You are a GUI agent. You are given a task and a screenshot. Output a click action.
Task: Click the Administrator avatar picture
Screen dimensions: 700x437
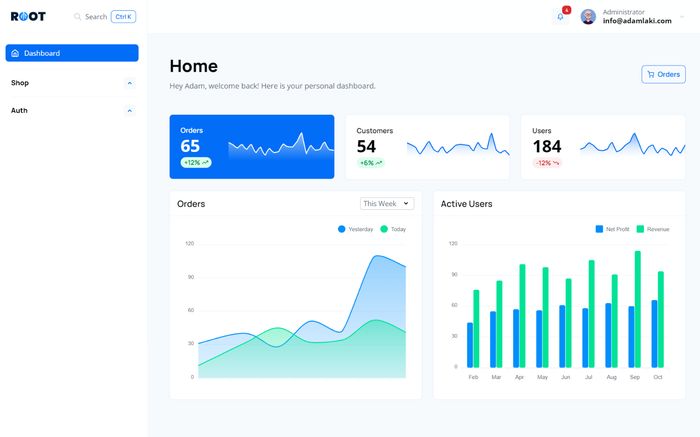(x=588, y=17)
